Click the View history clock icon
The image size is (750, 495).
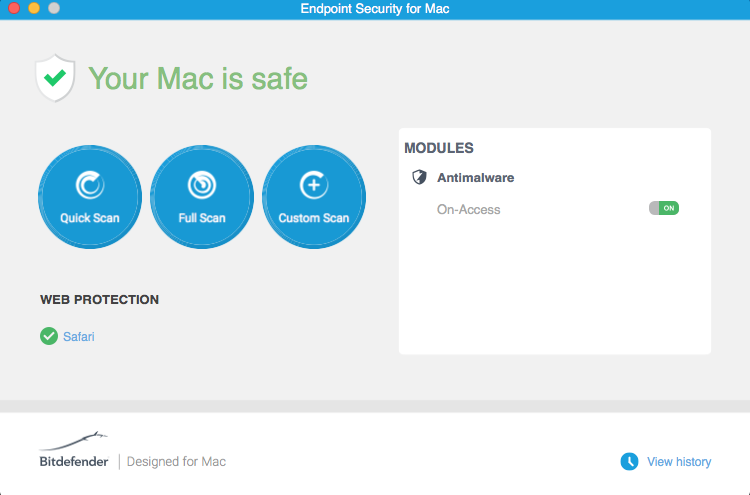point(629,461)
